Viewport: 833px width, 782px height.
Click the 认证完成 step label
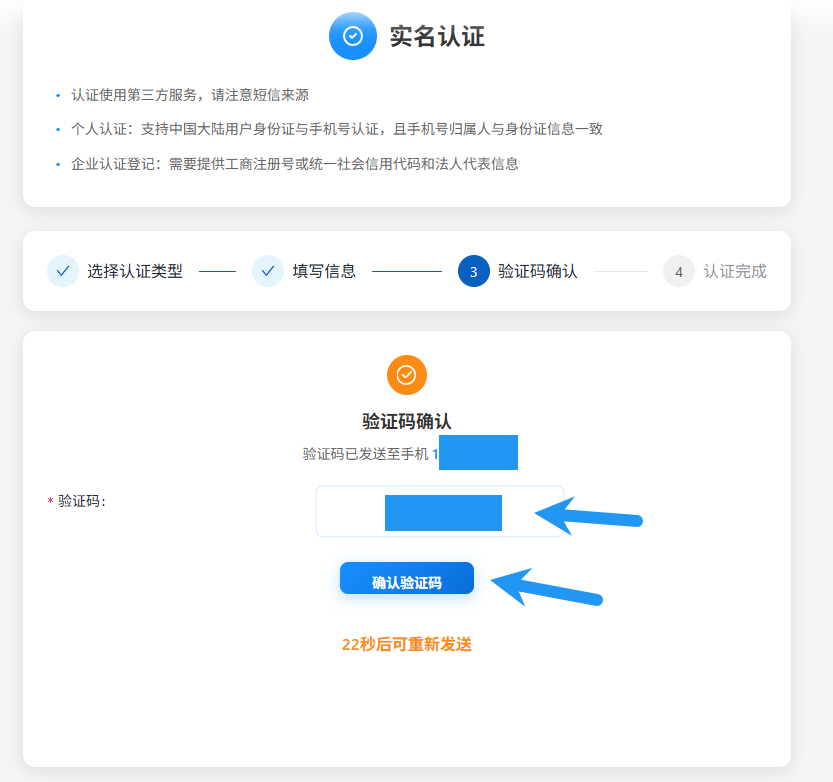point(735,271)
